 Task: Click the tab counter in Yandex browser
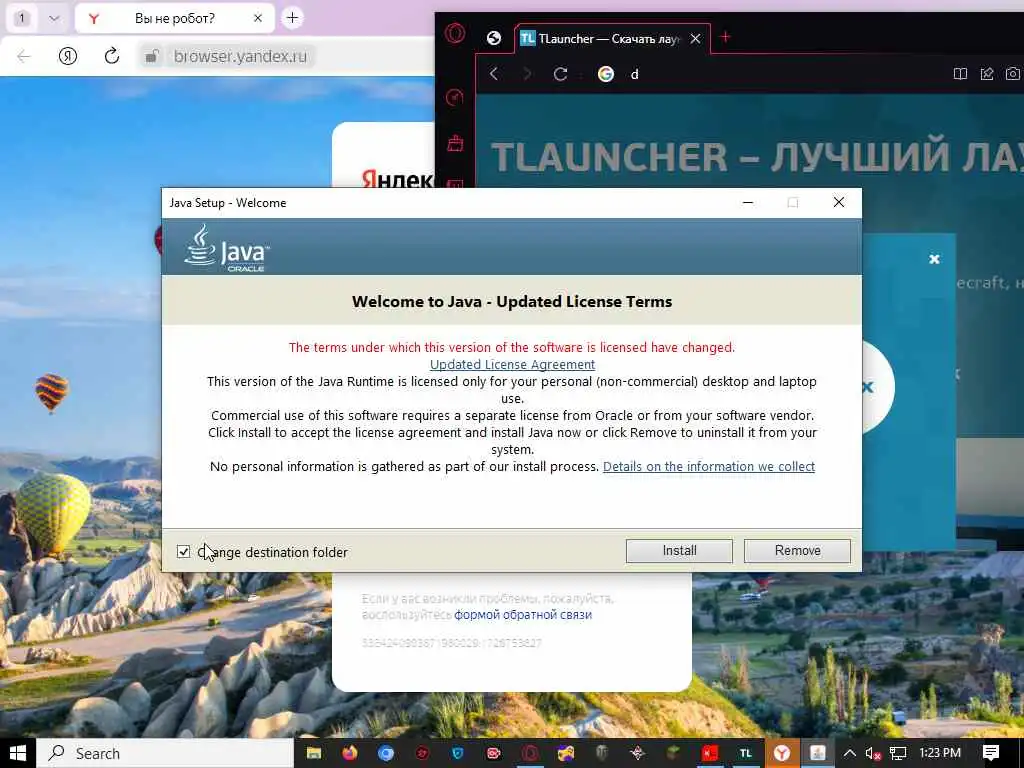point(22,18)
